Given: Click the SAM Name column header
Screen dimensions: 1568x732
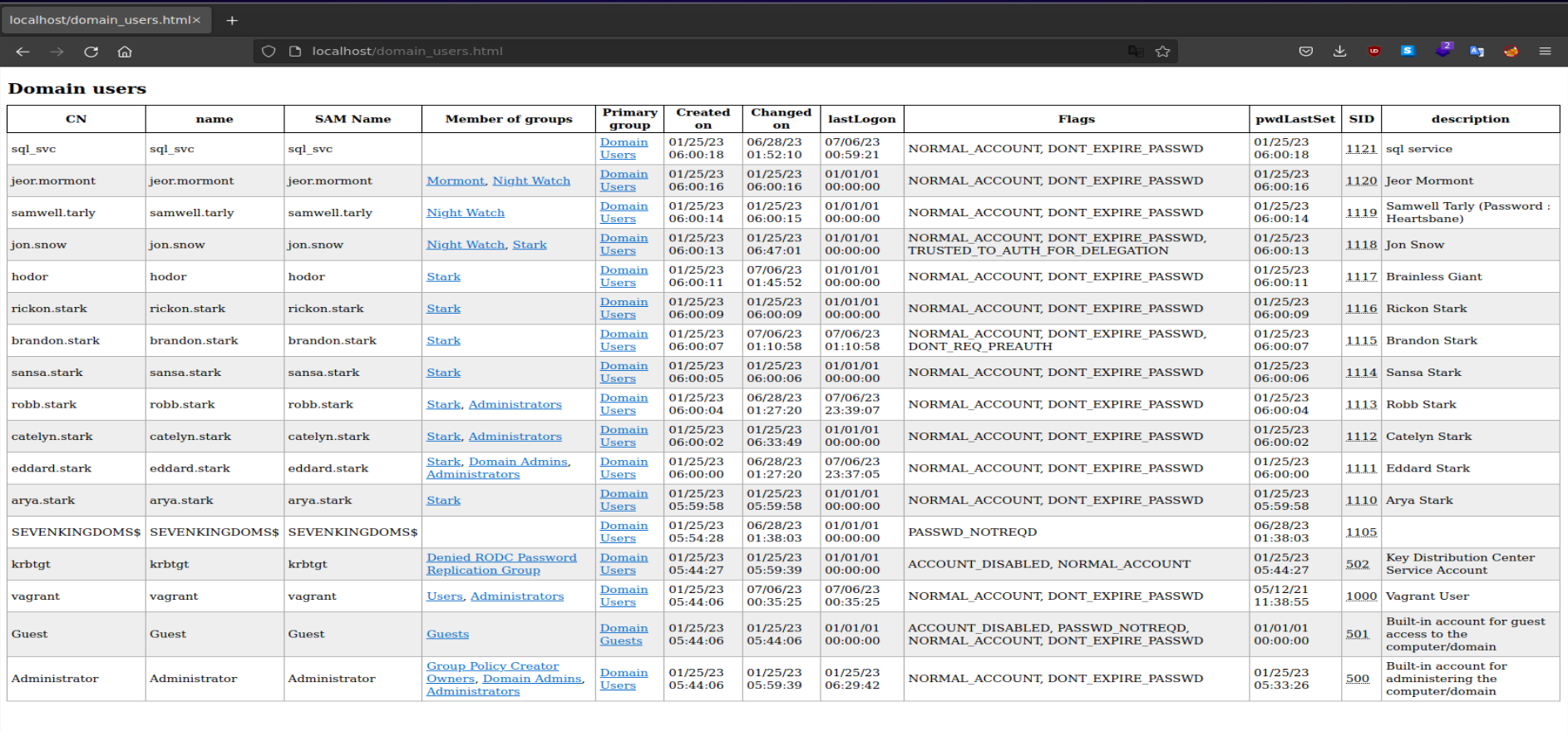Looking at the screenshot, I should pyautogui.click(x=353, y=119).
